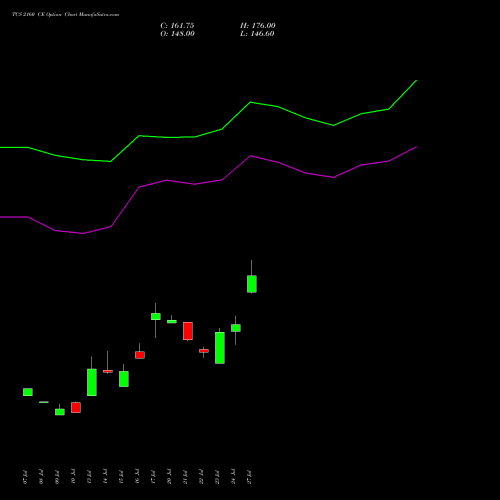Click the open value O: 148.00
The width and height of the screenshot is (500, 500).
point(177,34)
